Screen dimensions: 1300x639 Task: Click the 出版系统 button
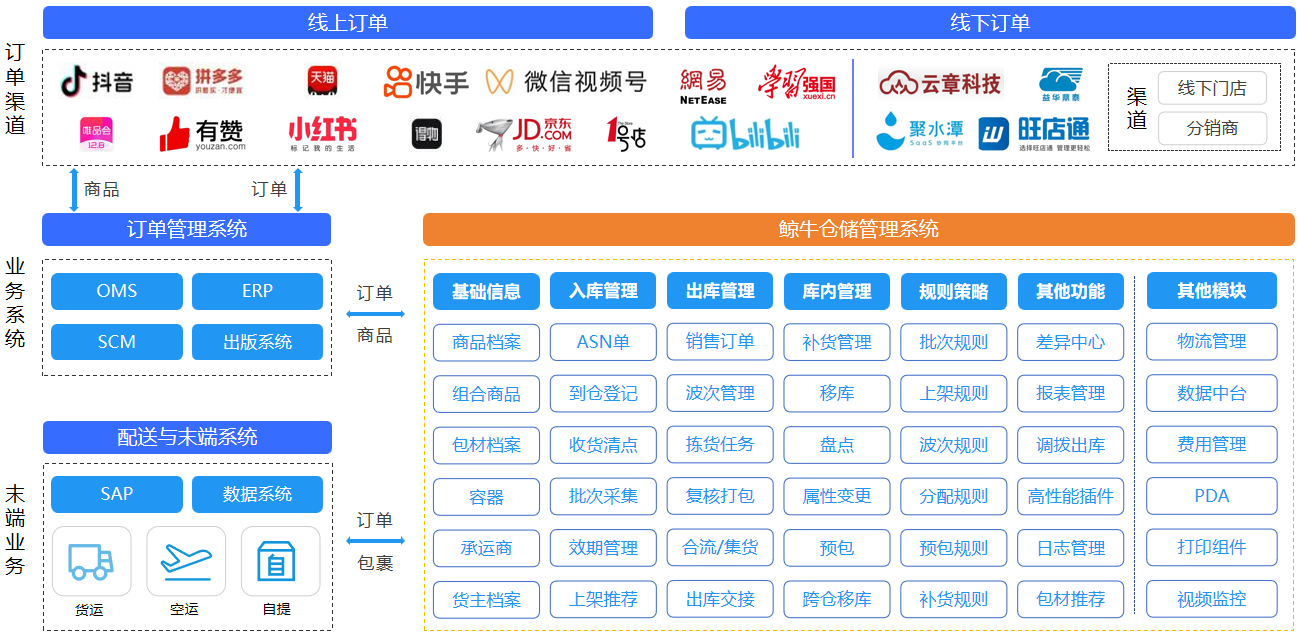click(x=257, y=342)
